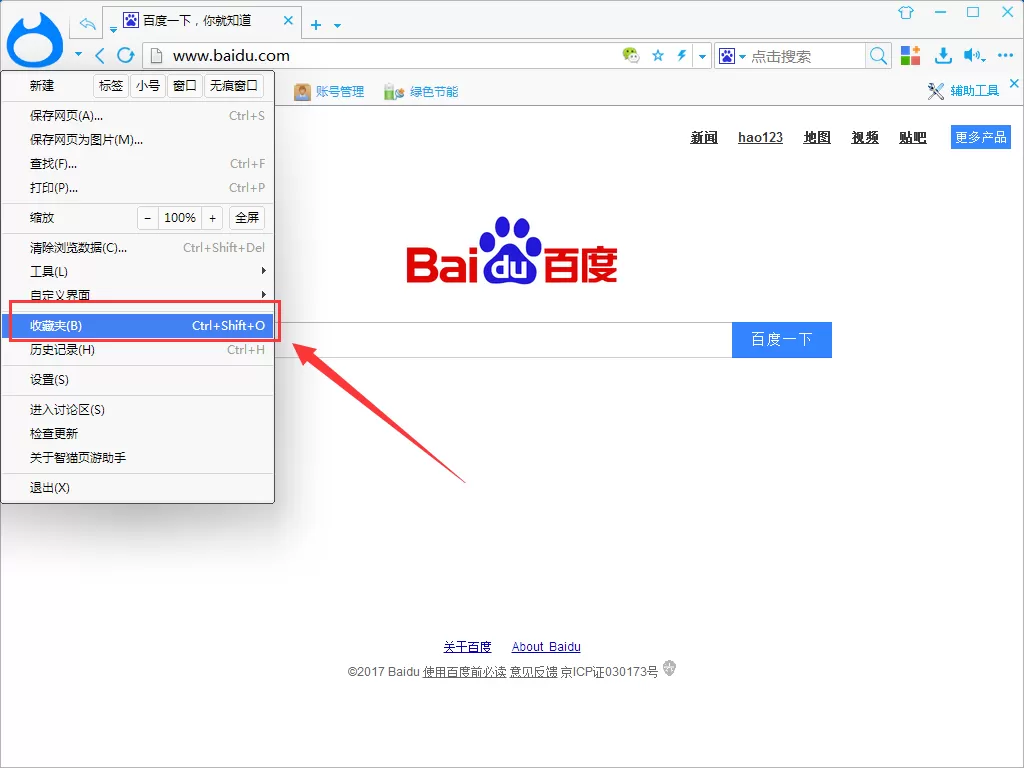Click the lightning speed mode icon
The height and width of the screenshot is (768, 1024).
pyautogui.click(x=682, y=56)
